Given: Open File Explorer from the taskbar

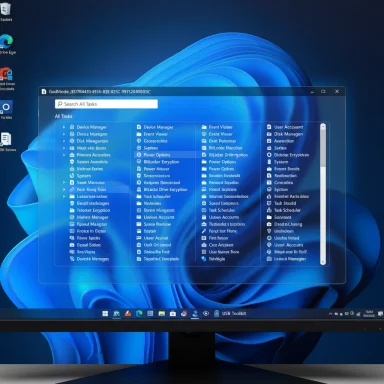Looking at the screenshot, I should point(162,313).
